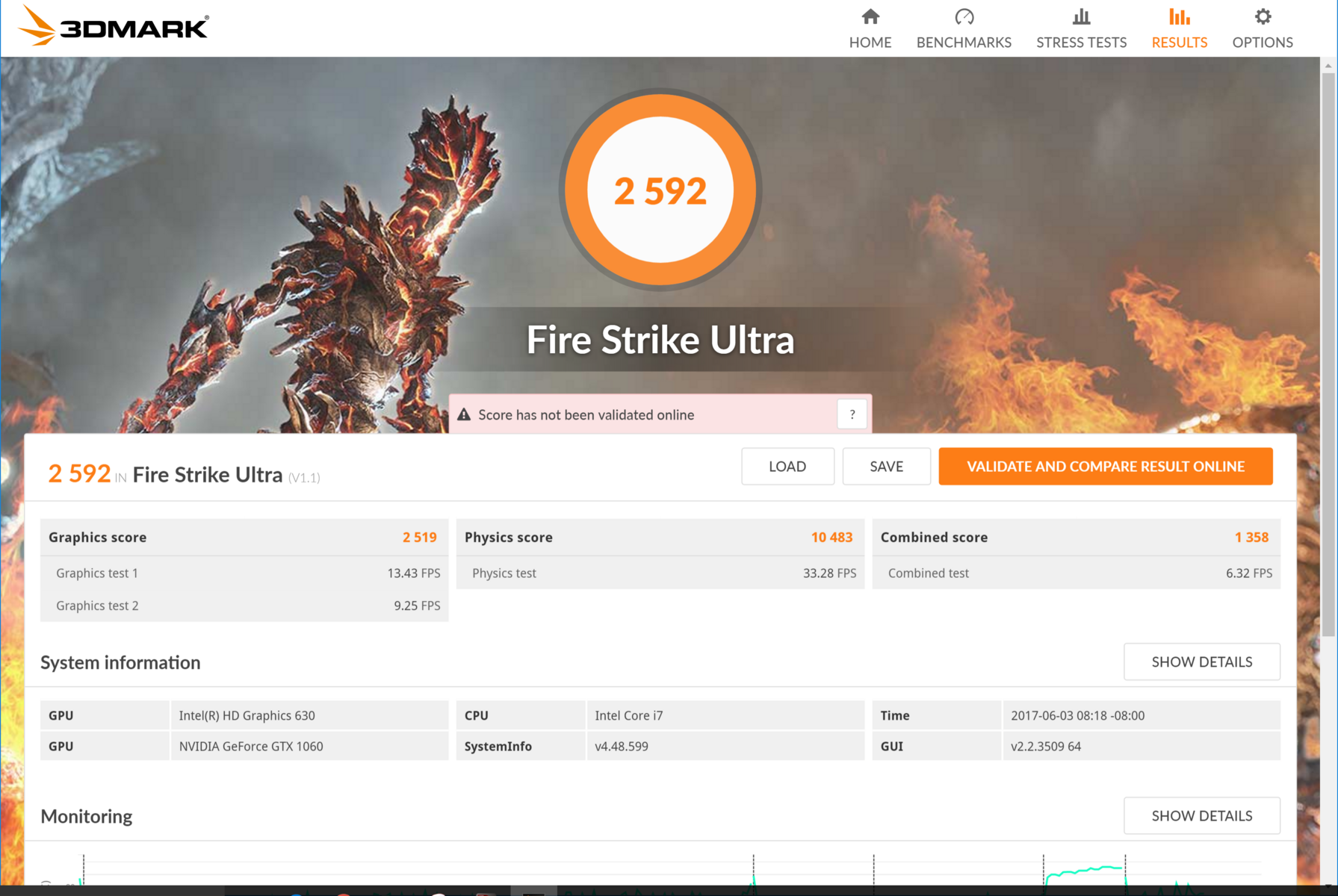Click the scrollbar up arrow
Viewport: 1338px width, 896px height.
[1328, 66]
